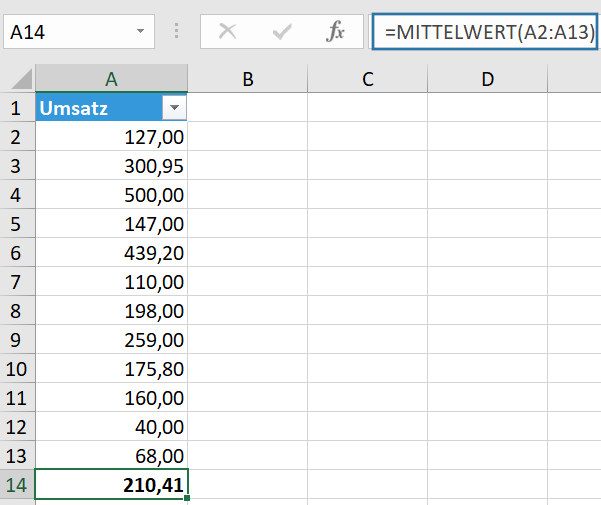Select row 6 header

[17, 252]
